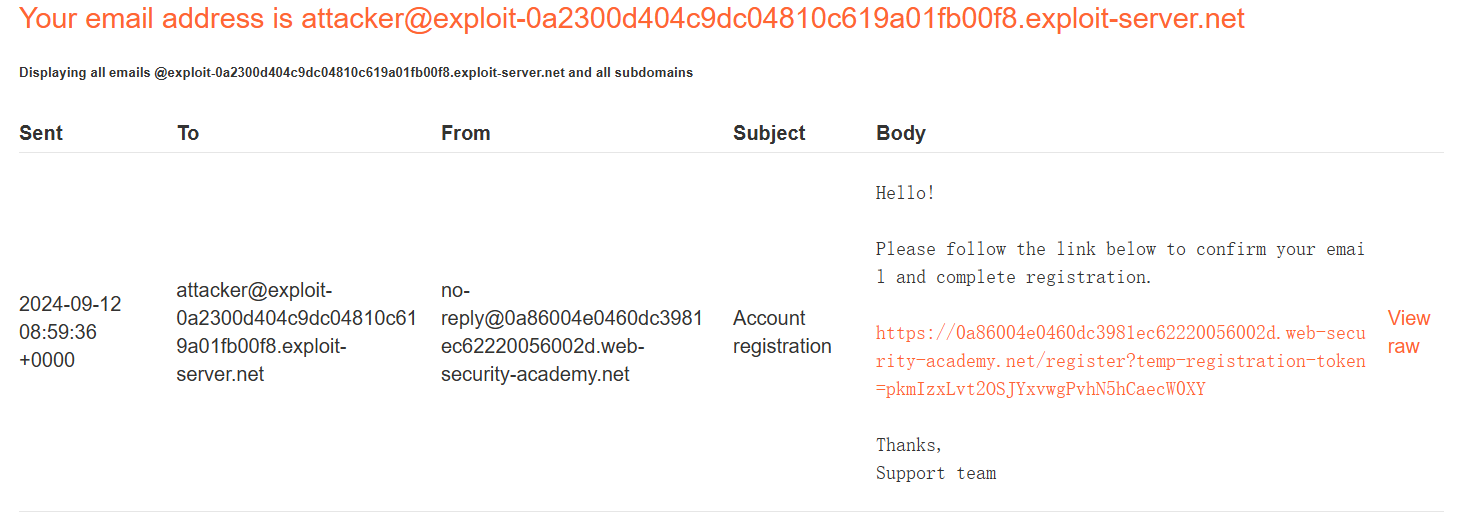Click the attacker@exploit recipient address in To column
Viewport: 1471px width, 515px height.
297,332
